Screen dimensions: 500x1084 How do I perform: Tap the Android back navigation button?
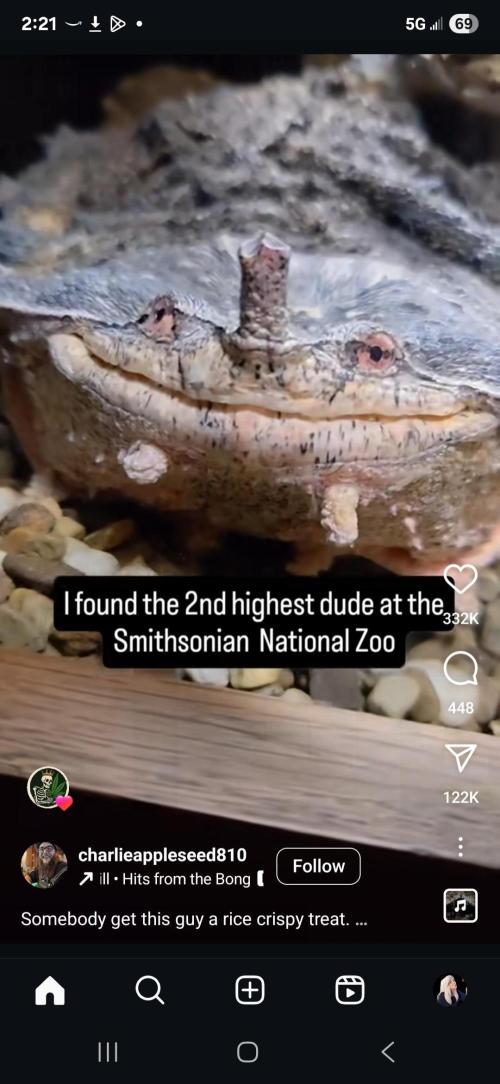pyautogui.click(x=388, y=1052)
